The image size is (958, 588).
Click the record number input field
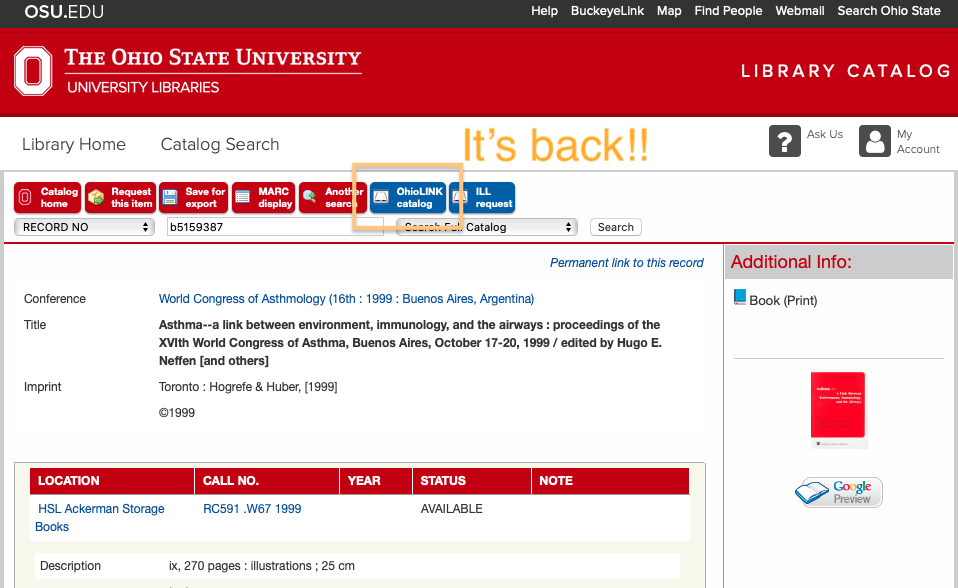pyautogui.click(x=274, y=227)
